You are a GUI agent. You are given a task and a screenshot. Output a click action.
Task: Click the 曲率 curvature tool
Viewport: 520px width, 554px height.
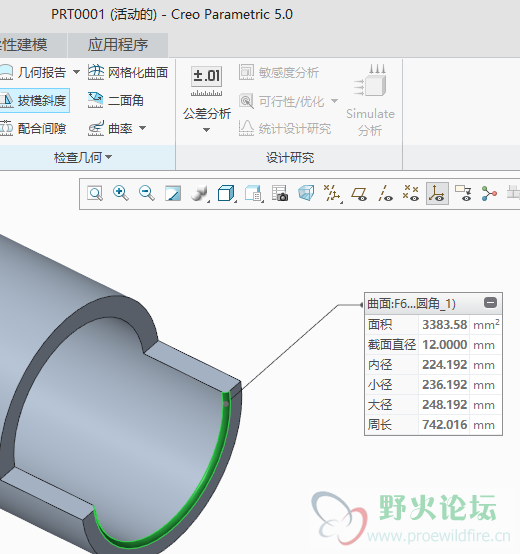click(110, 128)
